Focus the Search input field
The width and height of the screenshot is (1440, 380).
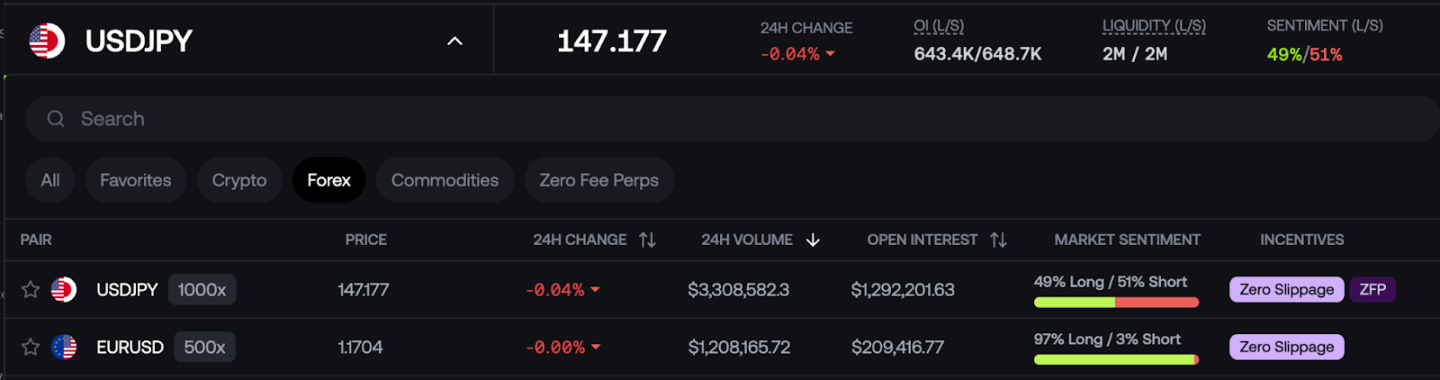732,119
